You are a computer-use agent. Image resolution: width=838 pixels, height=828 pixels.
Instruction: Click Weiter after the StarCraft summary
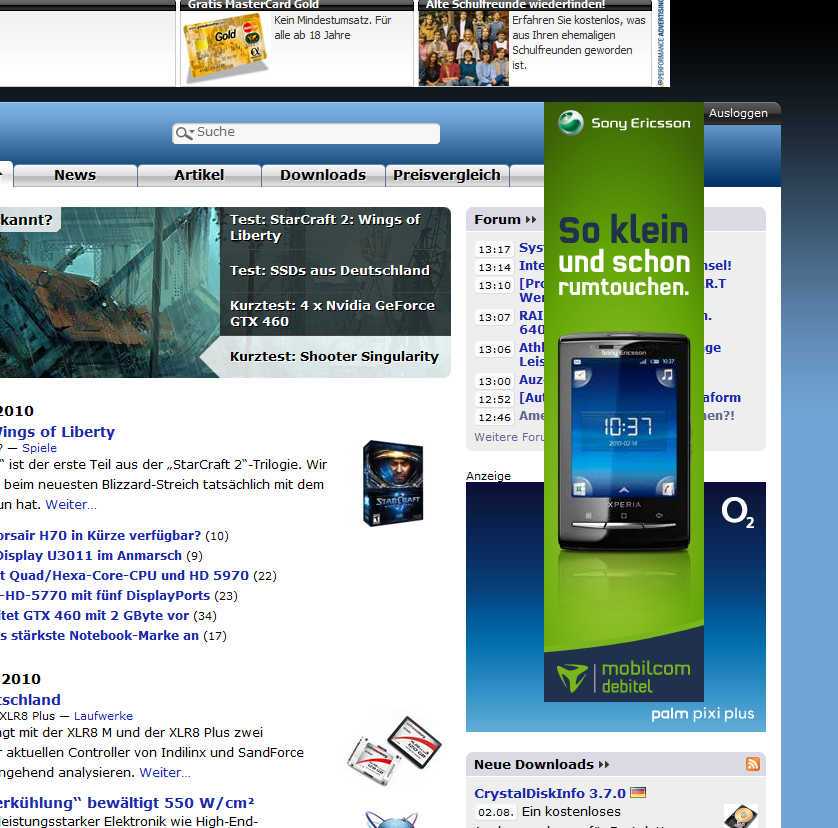coord(71,505)
